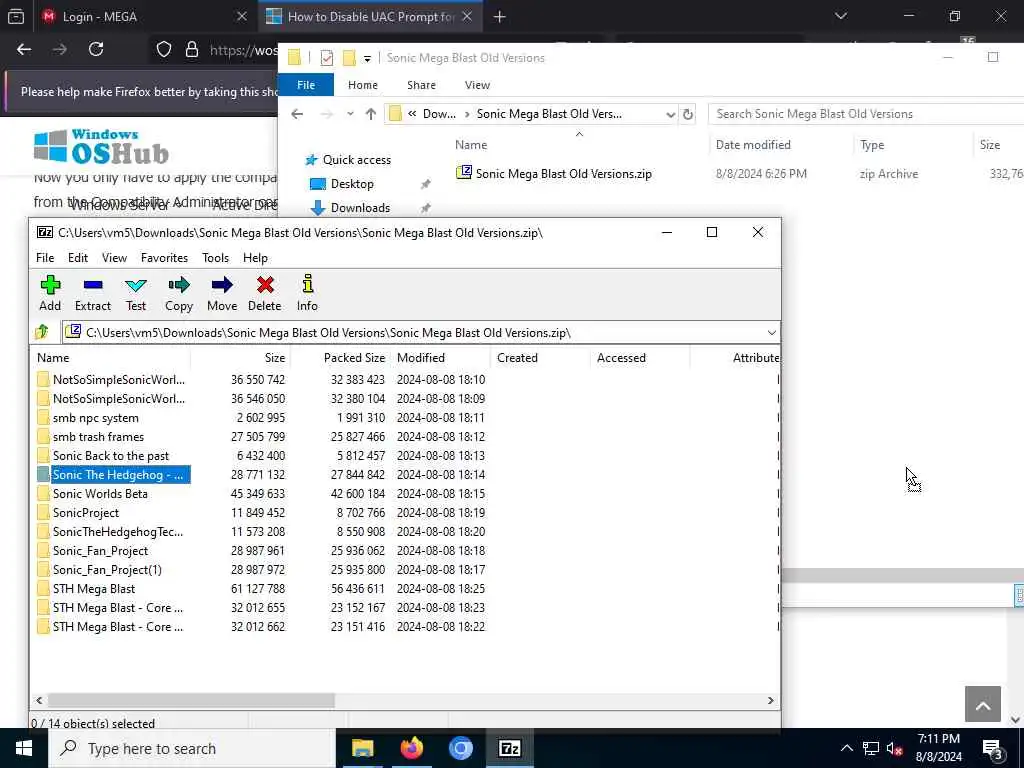Click the Move arrow icon

coord(222,293)
